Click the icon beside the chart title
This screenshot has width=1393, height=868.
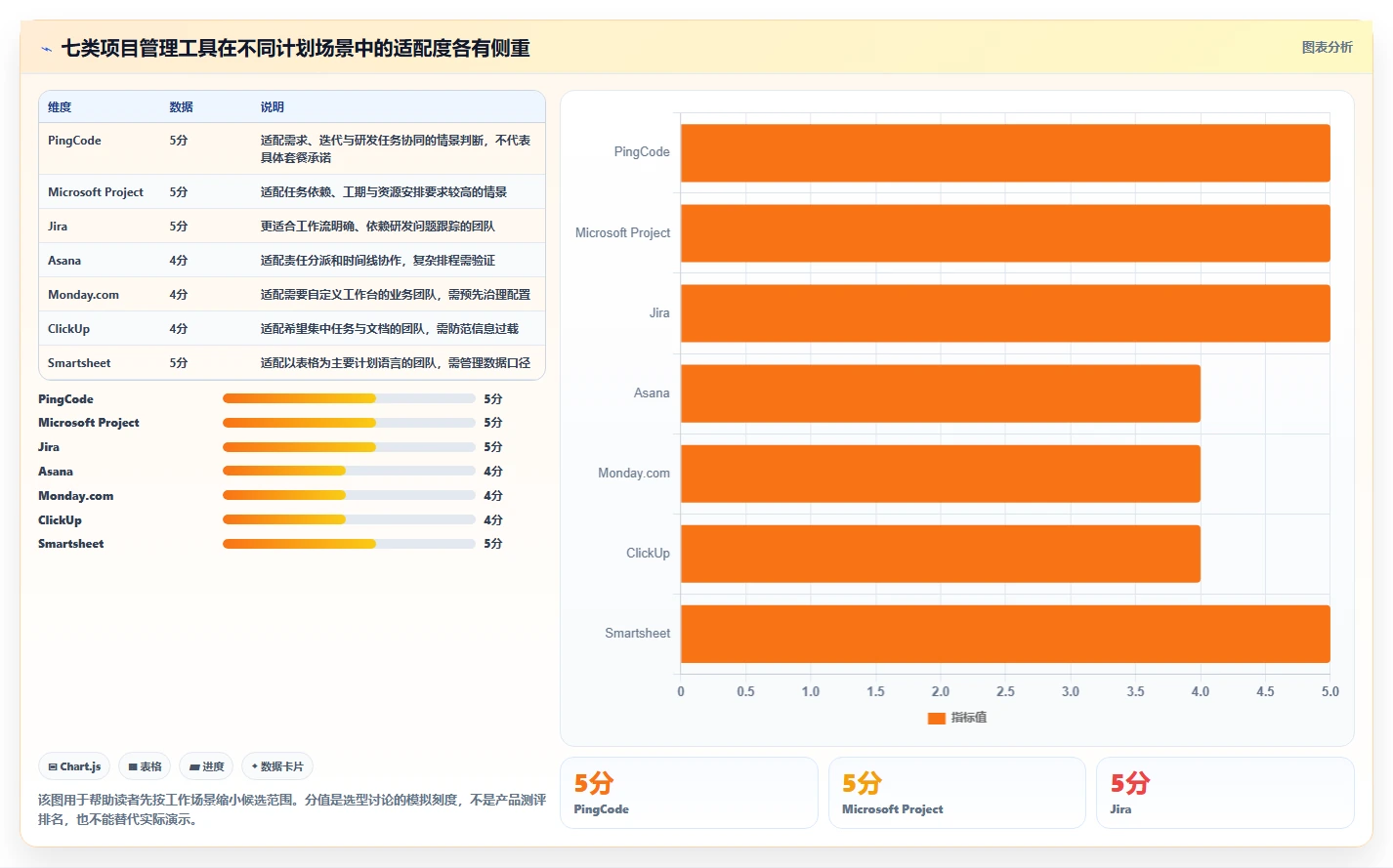point(46,49)
